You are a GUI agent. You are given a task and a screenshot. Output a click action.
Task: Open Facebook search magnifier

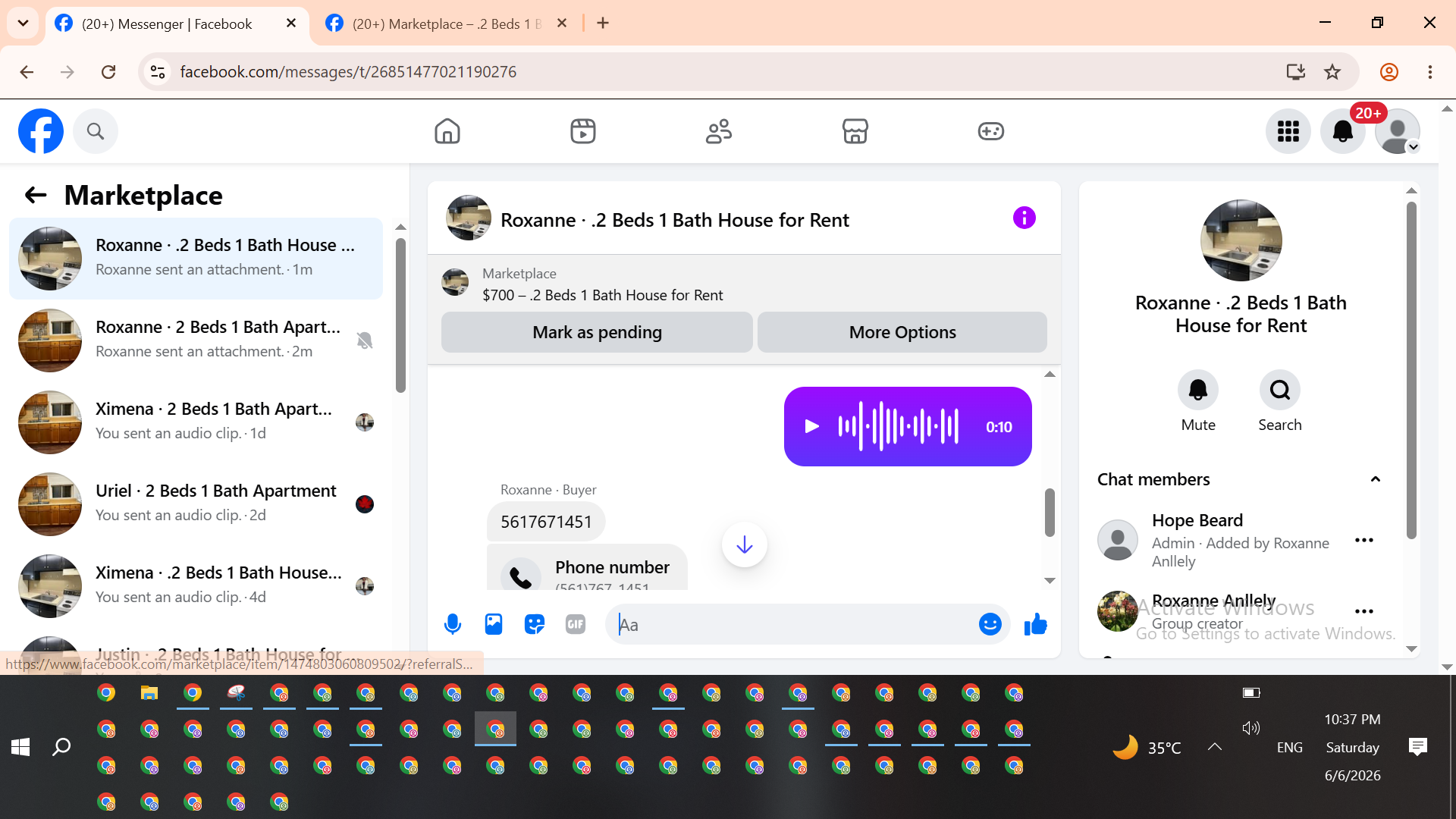(96, 131)
